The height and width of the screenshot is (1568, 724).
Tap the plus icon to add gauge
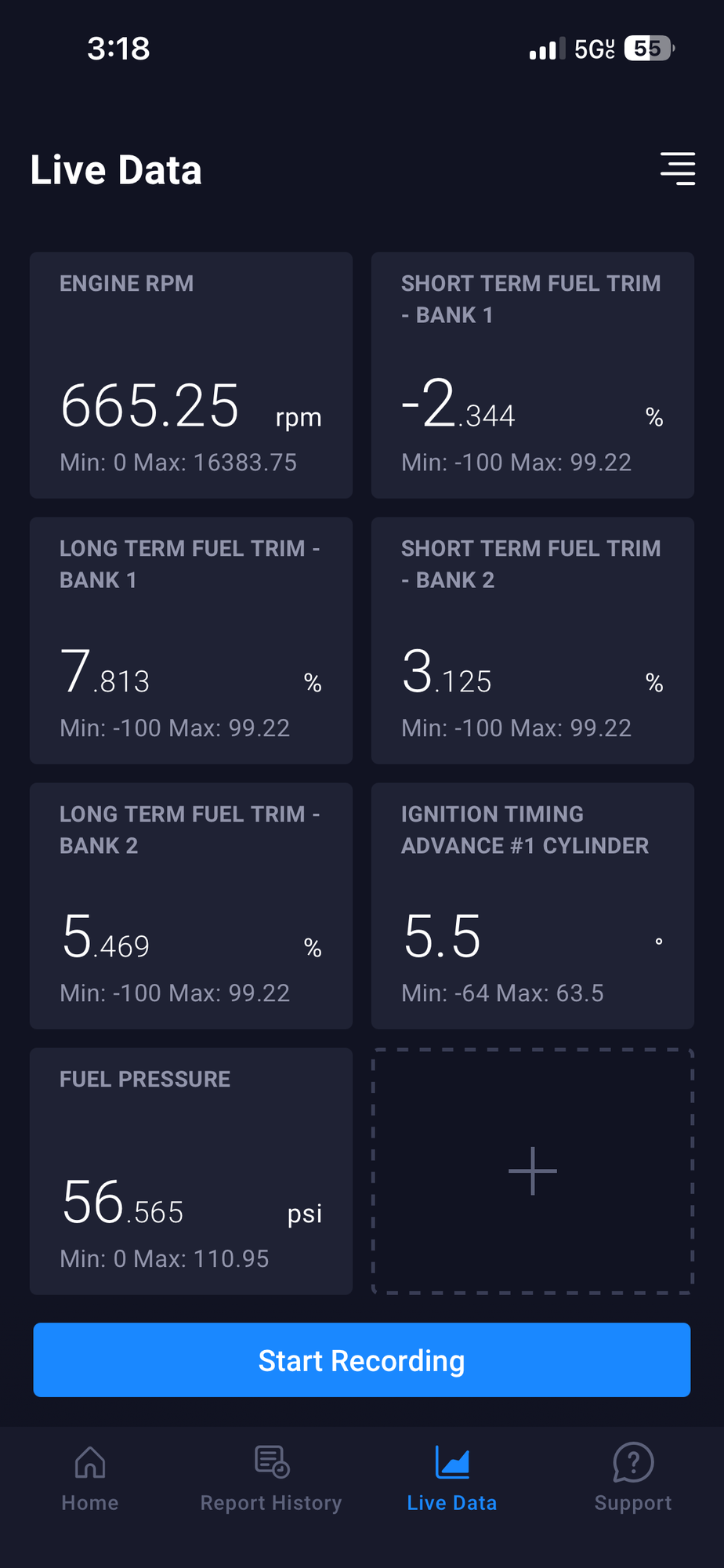click(533, 1171)
